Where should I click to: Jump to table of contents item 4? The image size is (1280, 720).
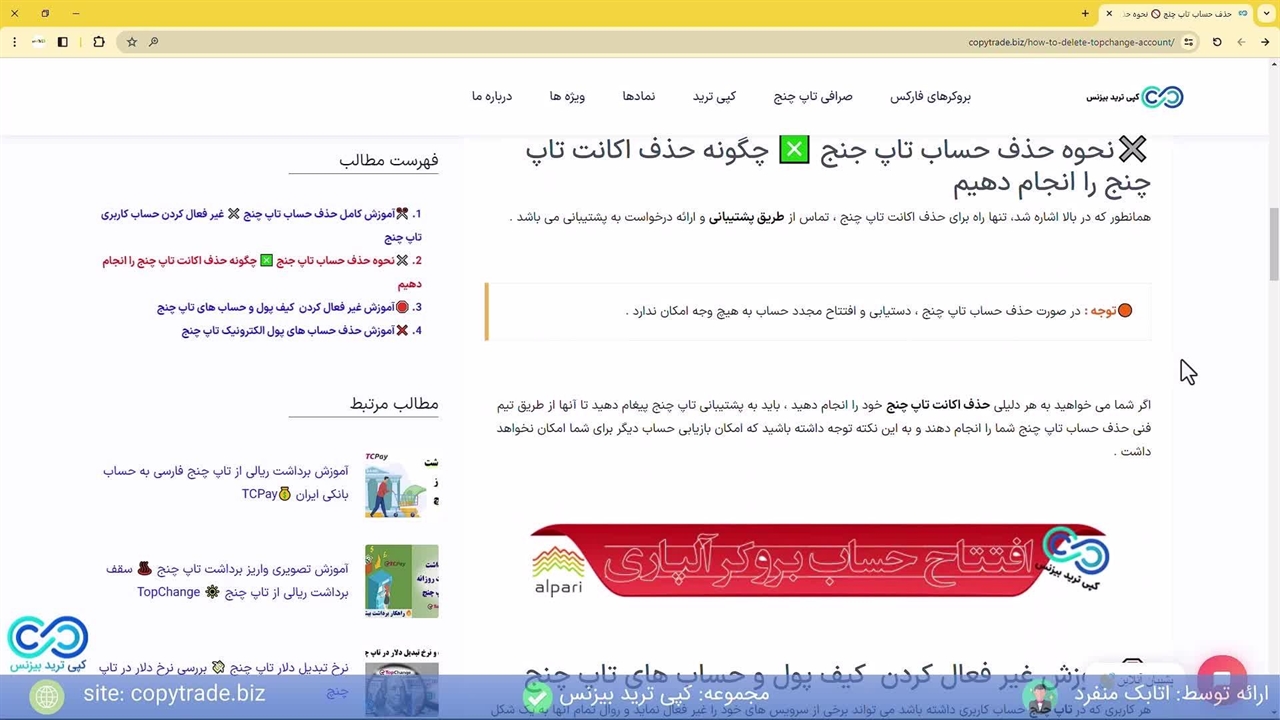click(301, 331)
